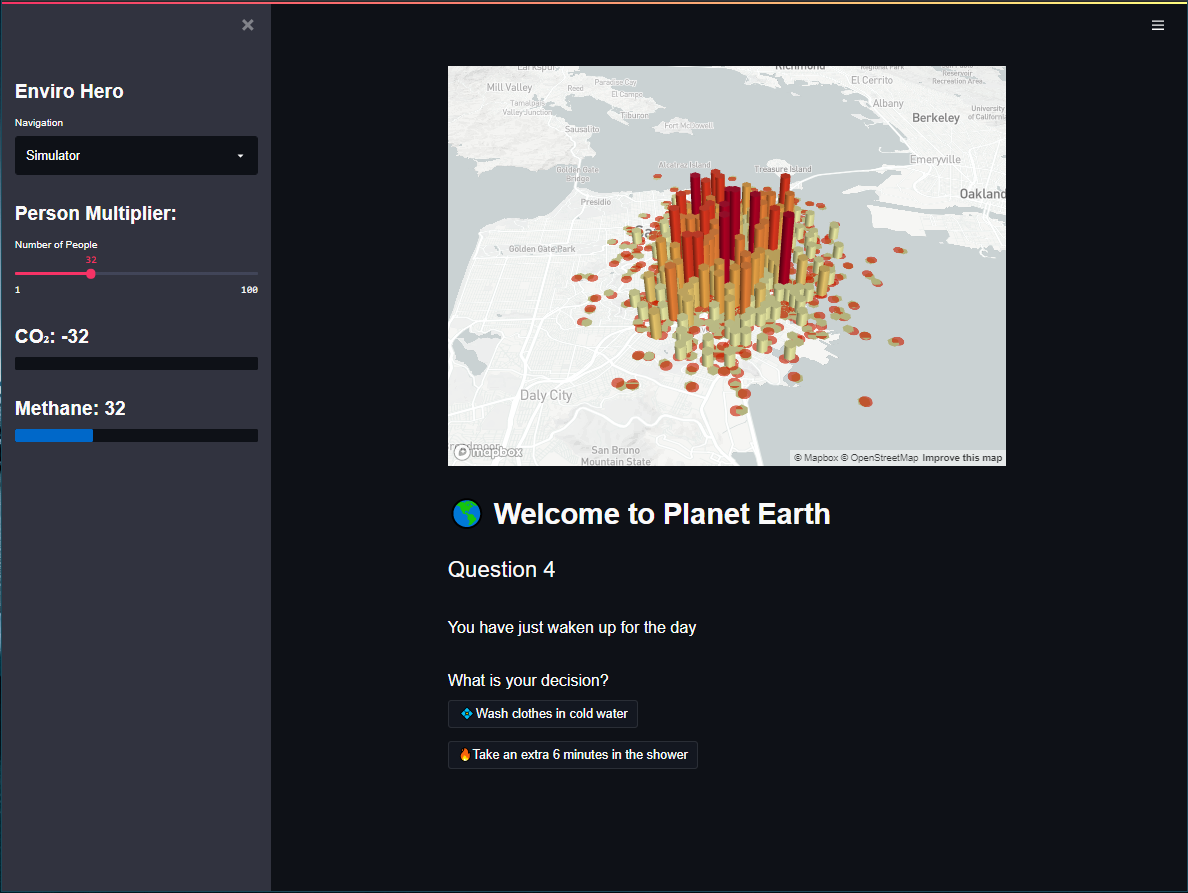Click the Wash clothes in cold water button
Screen dimensions: 1188x893
point(542,713)
